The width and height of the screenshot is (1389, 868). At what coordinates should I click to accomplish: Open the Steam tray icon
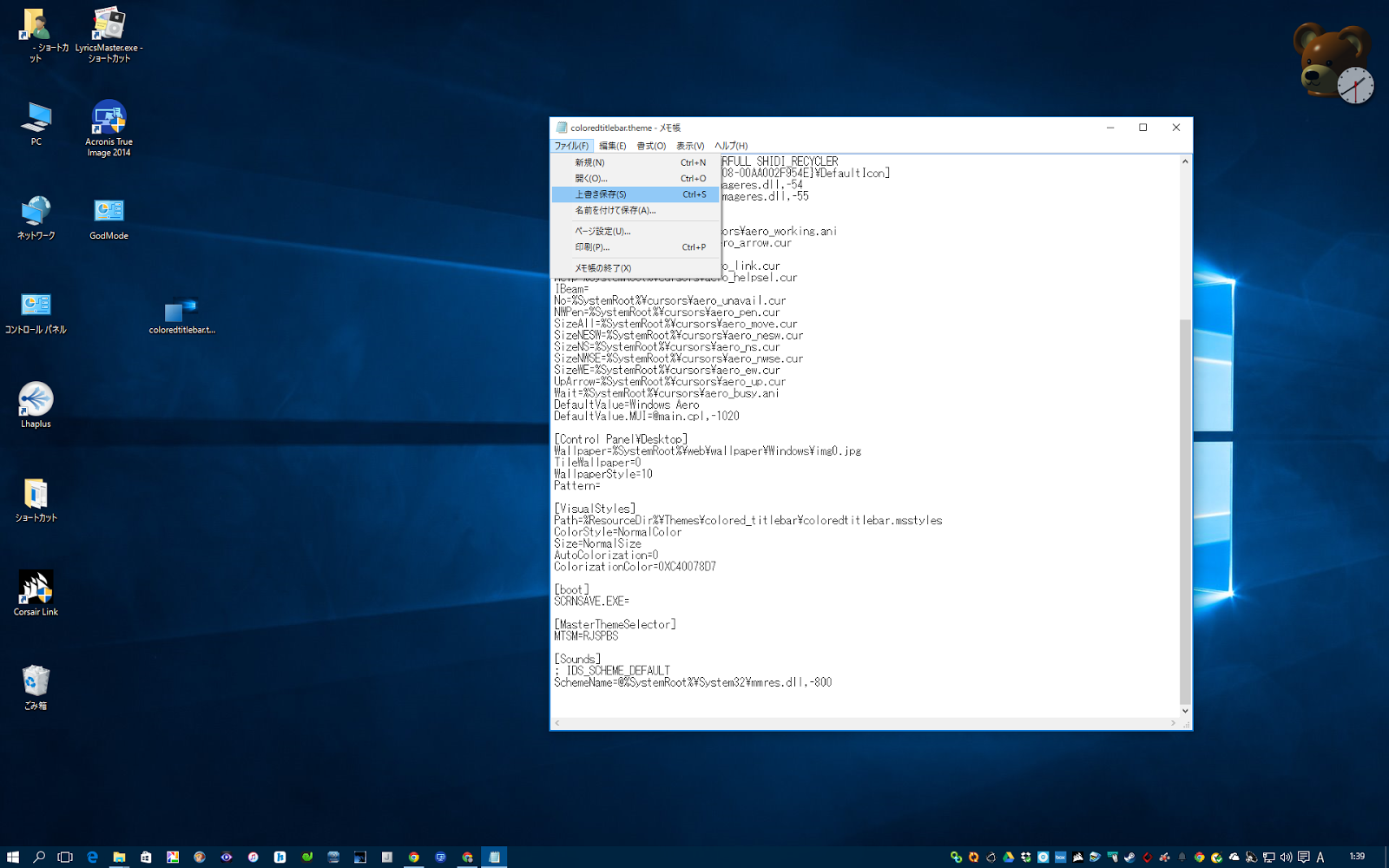click(x=1129, y=857)
